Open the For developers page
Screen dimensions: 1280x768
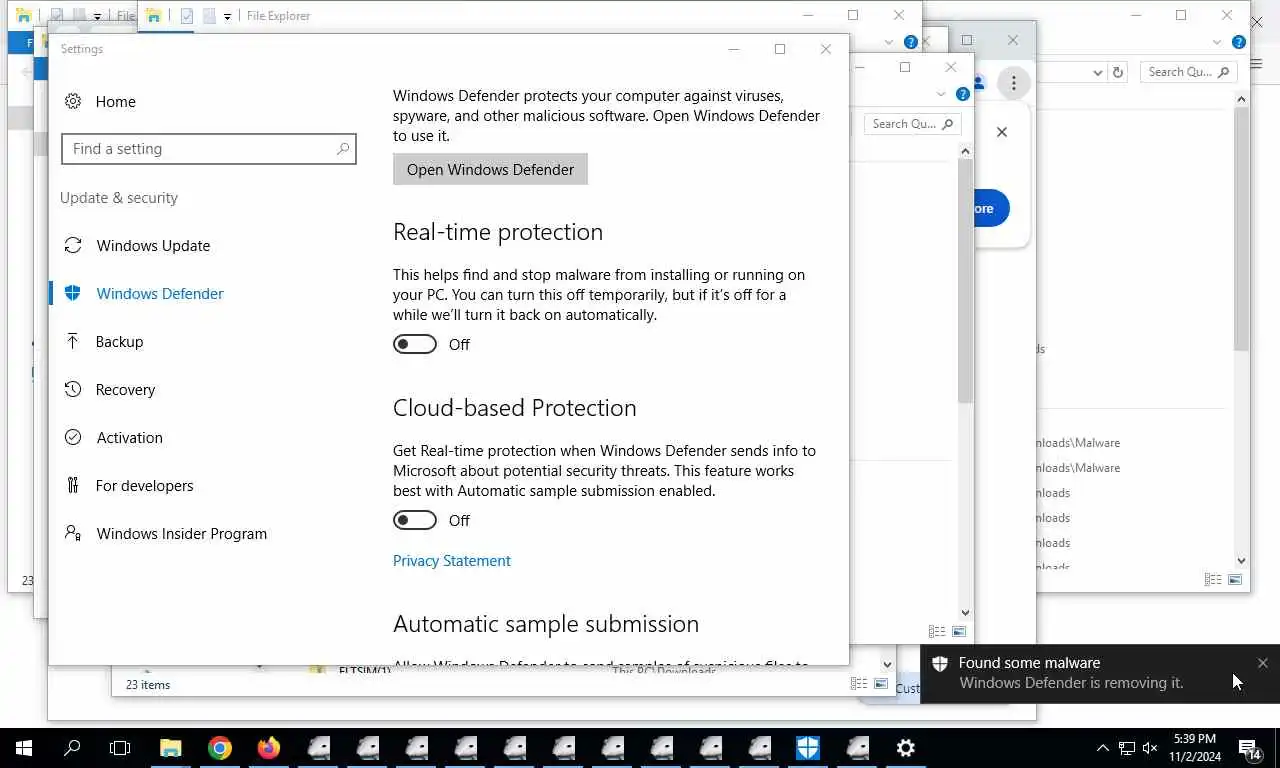(x=144, y=485)
